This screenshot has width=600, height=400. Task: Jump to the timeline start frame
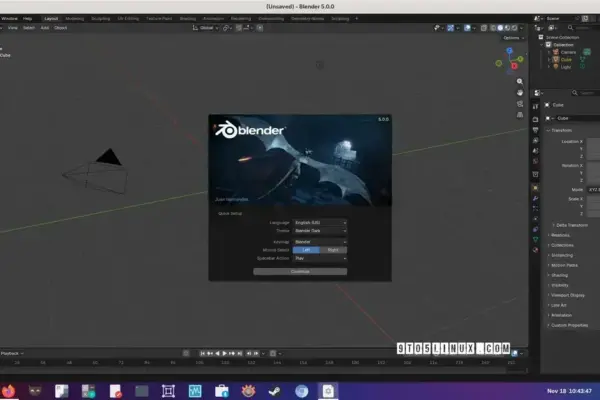tap(203, 353)
